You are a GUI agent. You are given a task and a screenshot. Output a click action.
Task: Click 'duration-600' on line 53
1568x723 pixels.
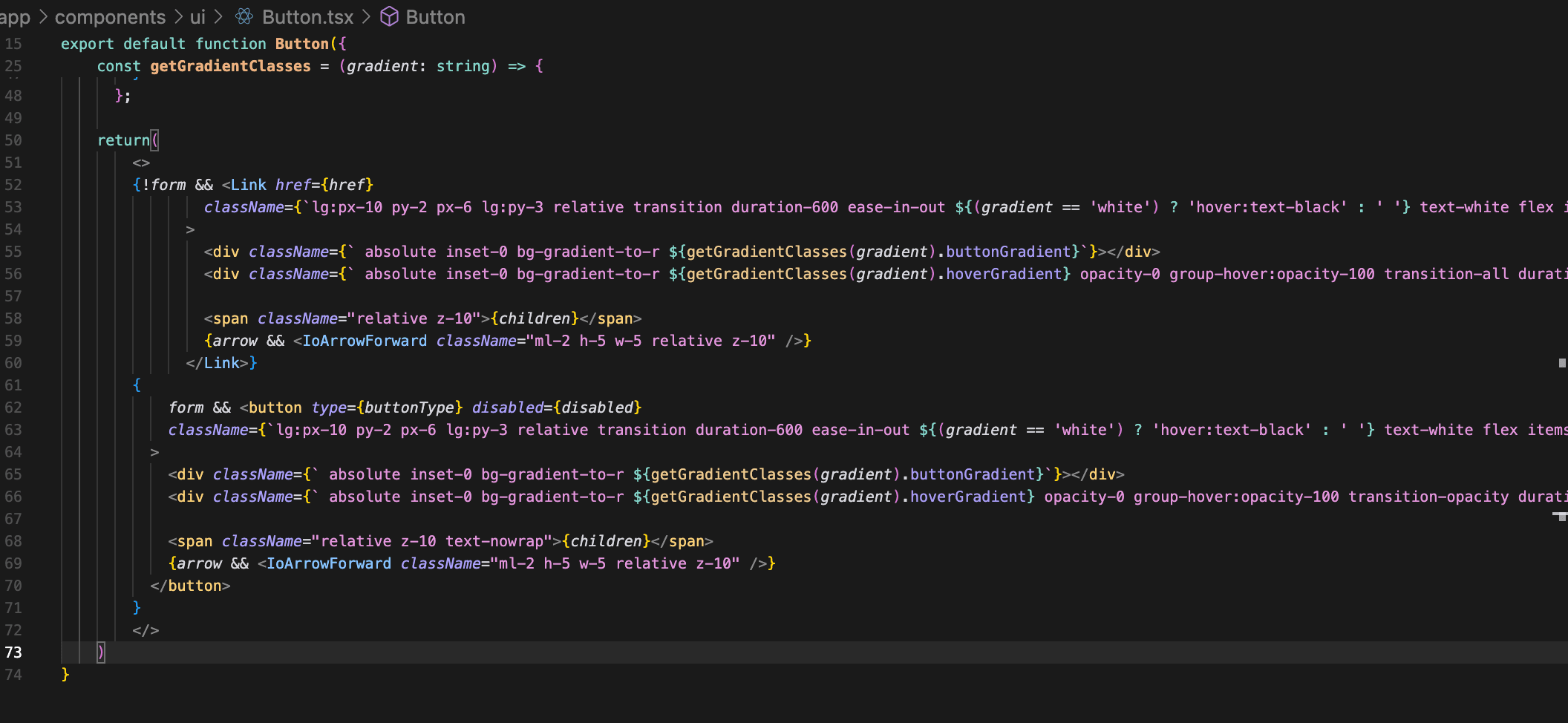pyautogui.click(x=785, y=207)
